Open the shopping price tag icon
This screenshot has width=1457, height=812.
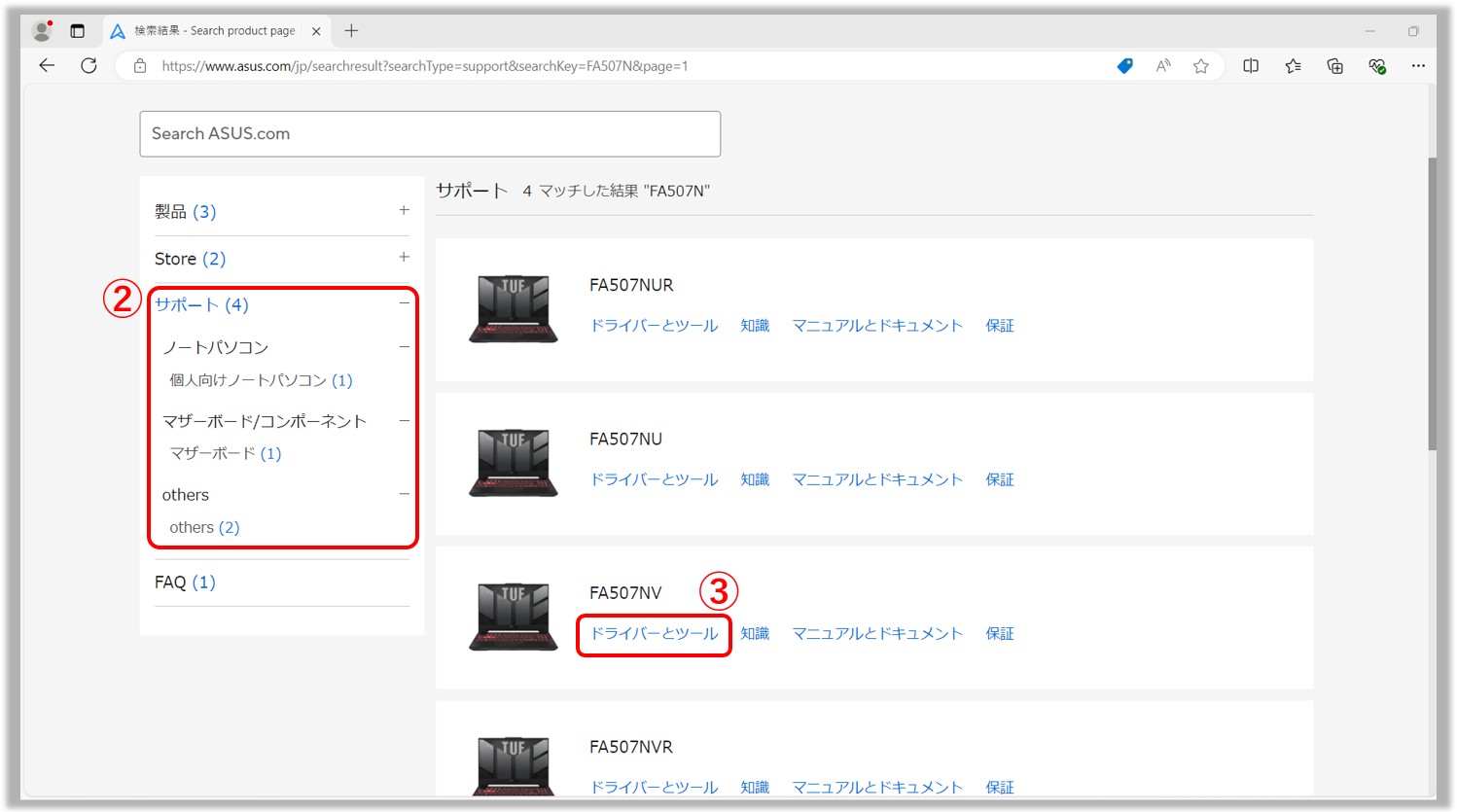click(1124, 66)
